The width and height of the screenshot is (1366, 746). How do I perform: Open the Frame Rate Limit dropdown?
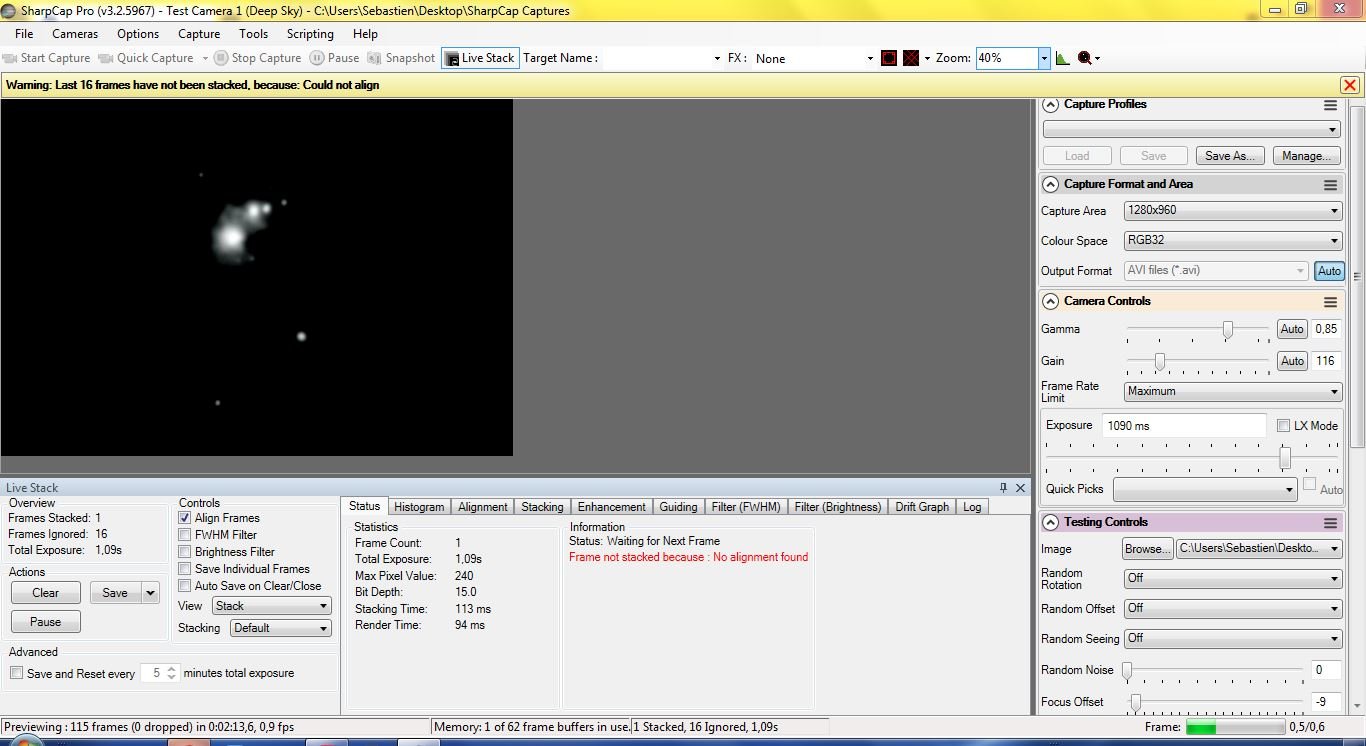point(1232,392)
